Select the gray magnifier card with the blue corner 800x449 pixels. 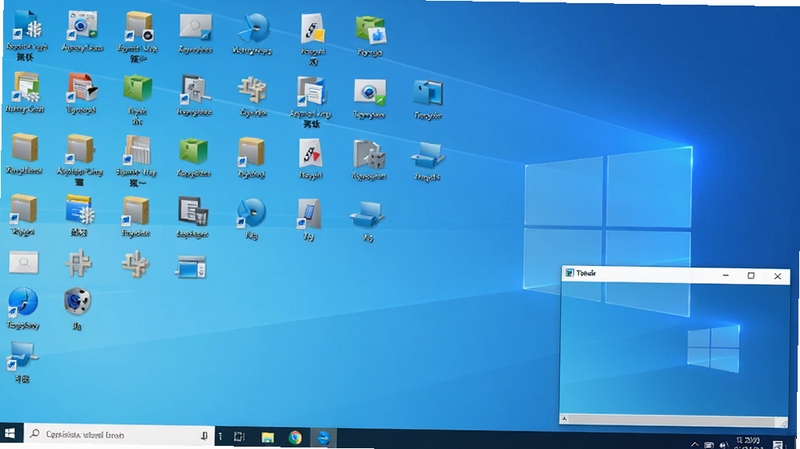[195, 27]
